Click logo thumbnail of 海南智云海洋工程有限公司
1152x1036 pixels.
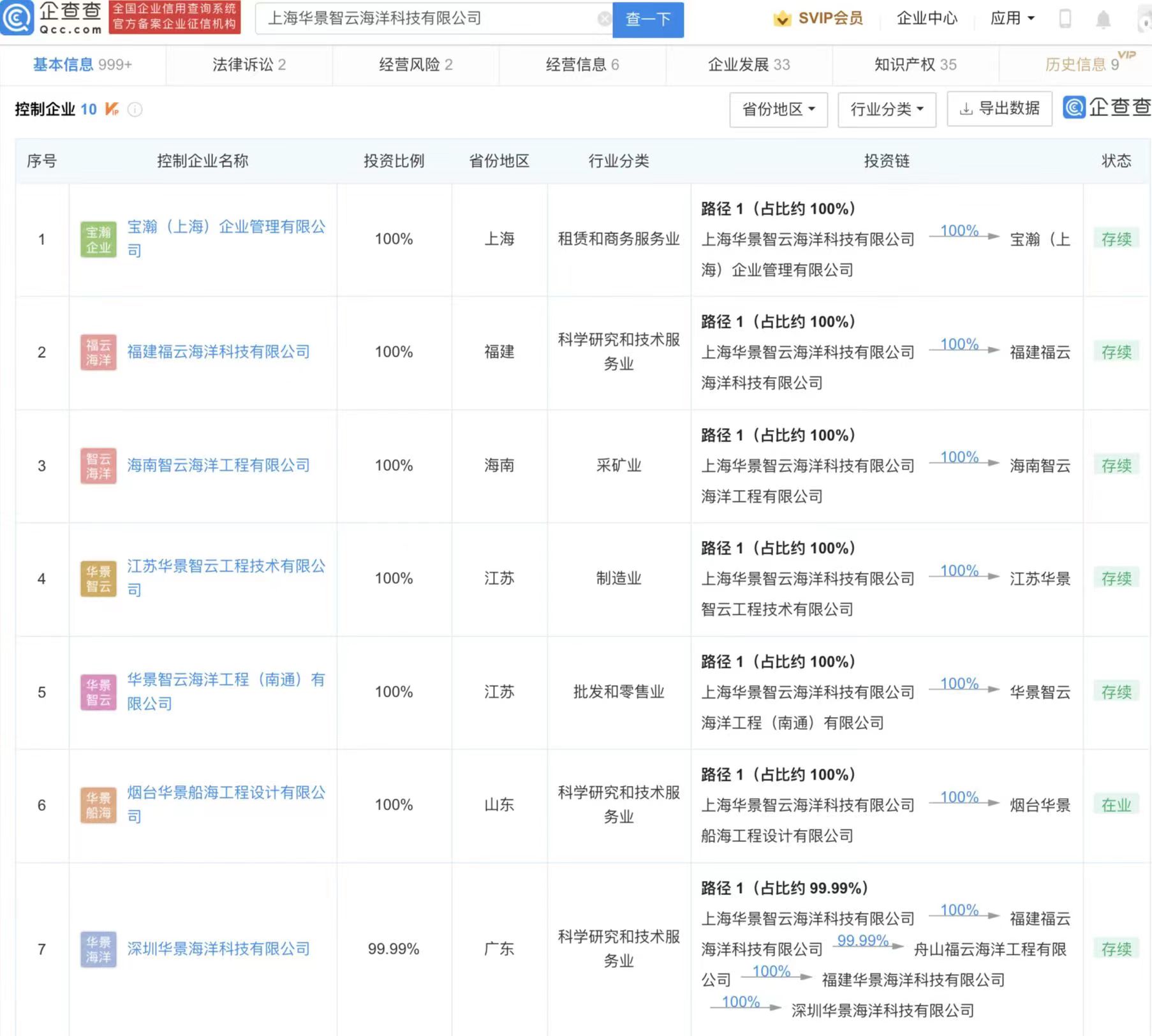98,466
